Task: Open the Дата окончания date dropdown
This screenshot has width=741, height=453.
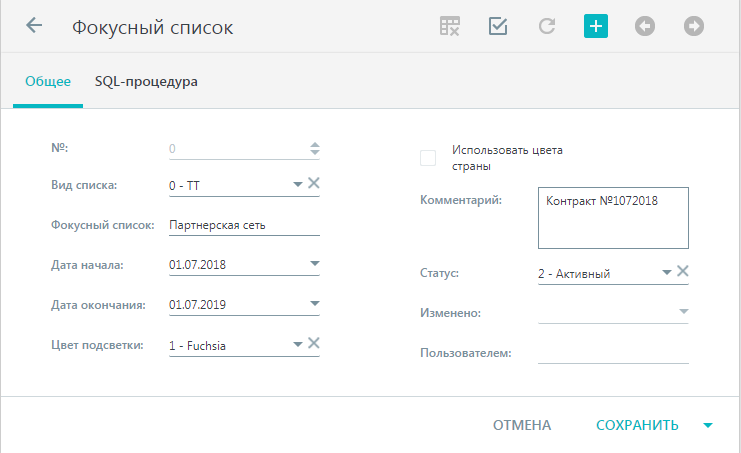Action: pos(315,304)
